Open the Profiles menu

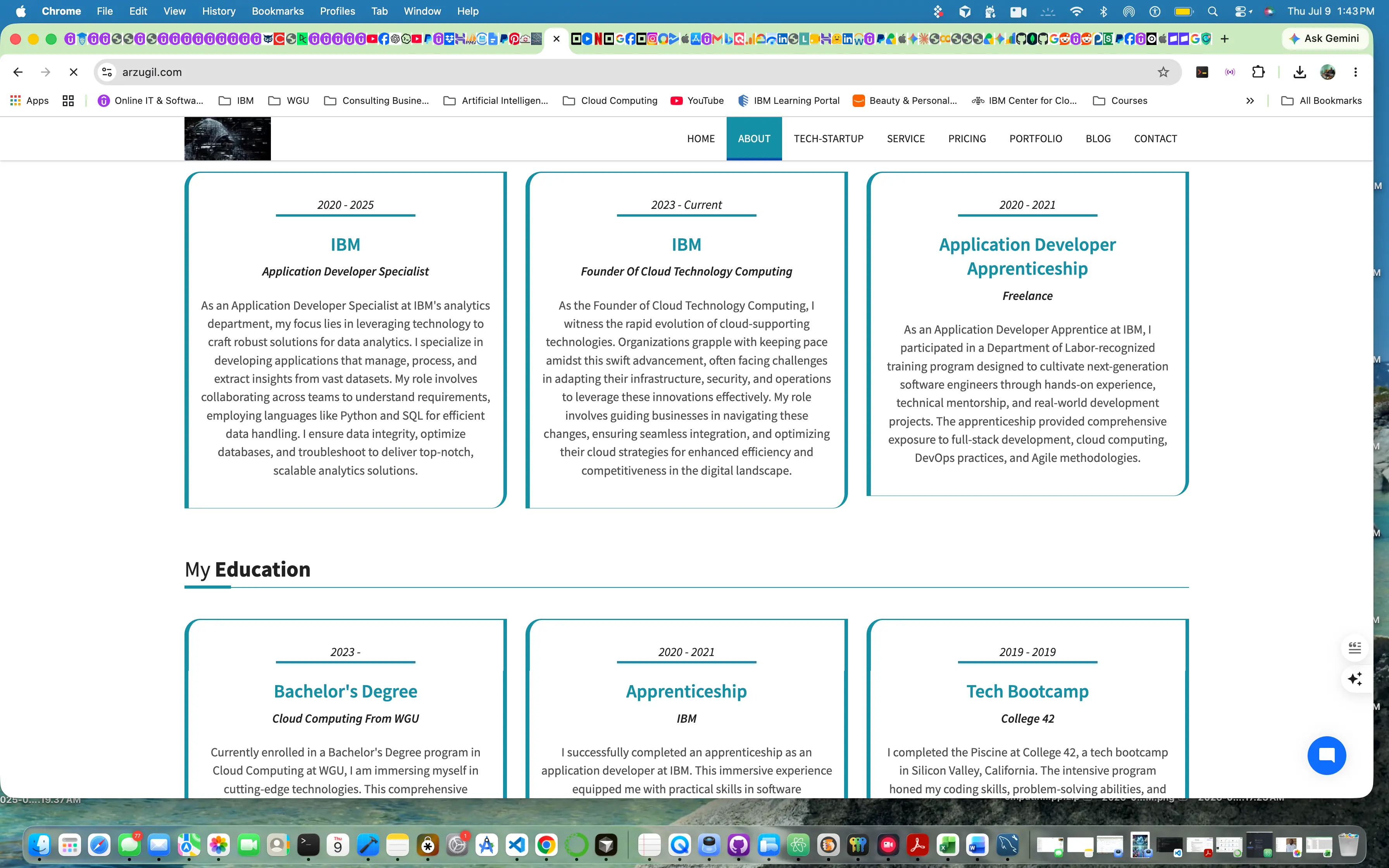point(338,11)
